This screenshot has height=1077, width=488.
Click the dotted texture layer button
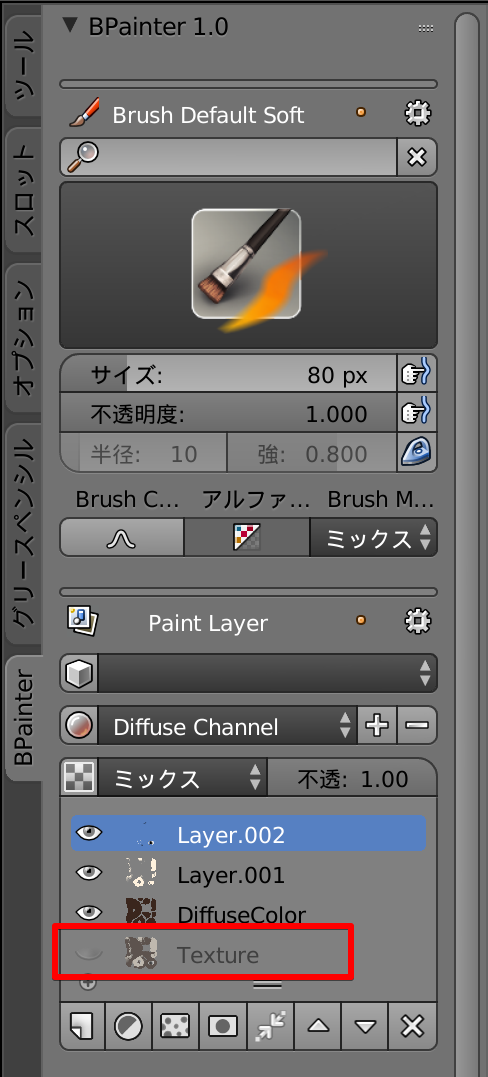point(175,1026)
